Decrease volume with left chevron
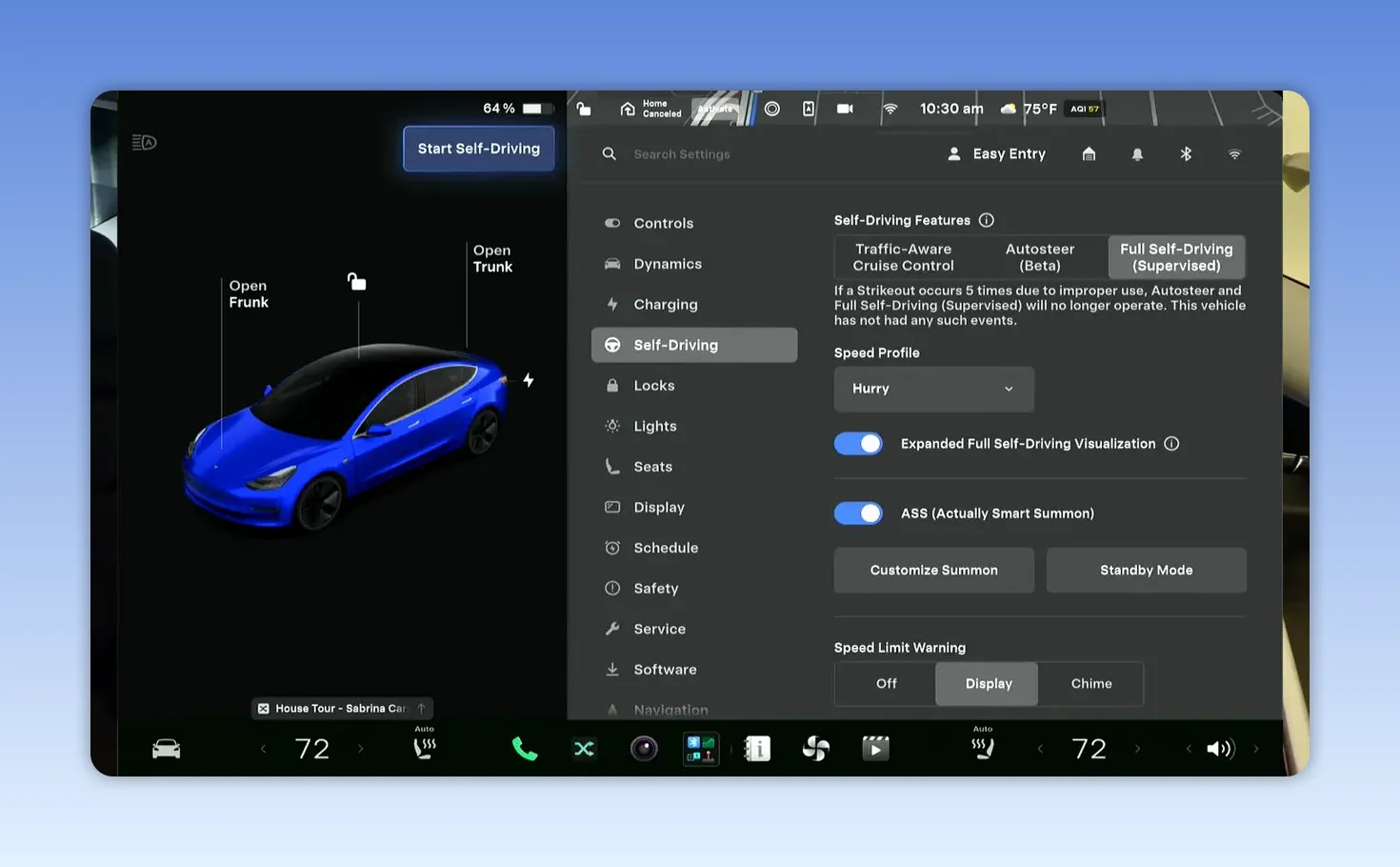This screenshot has width=1400, height=867. click(x=1189, y=749)
